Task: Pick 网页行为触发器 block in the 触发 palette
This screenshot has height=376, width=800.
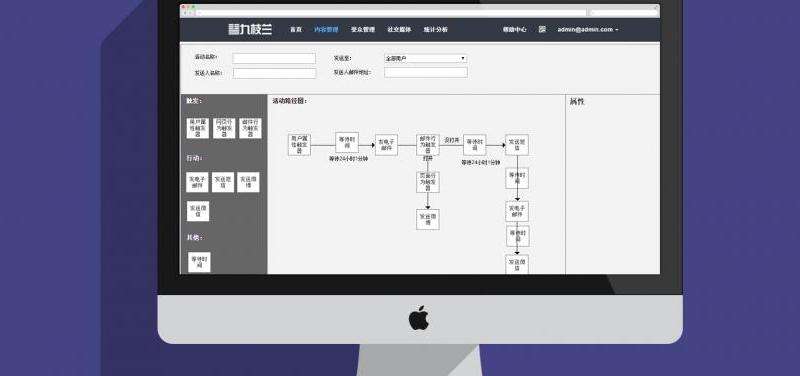Action: tap(223, 128)
